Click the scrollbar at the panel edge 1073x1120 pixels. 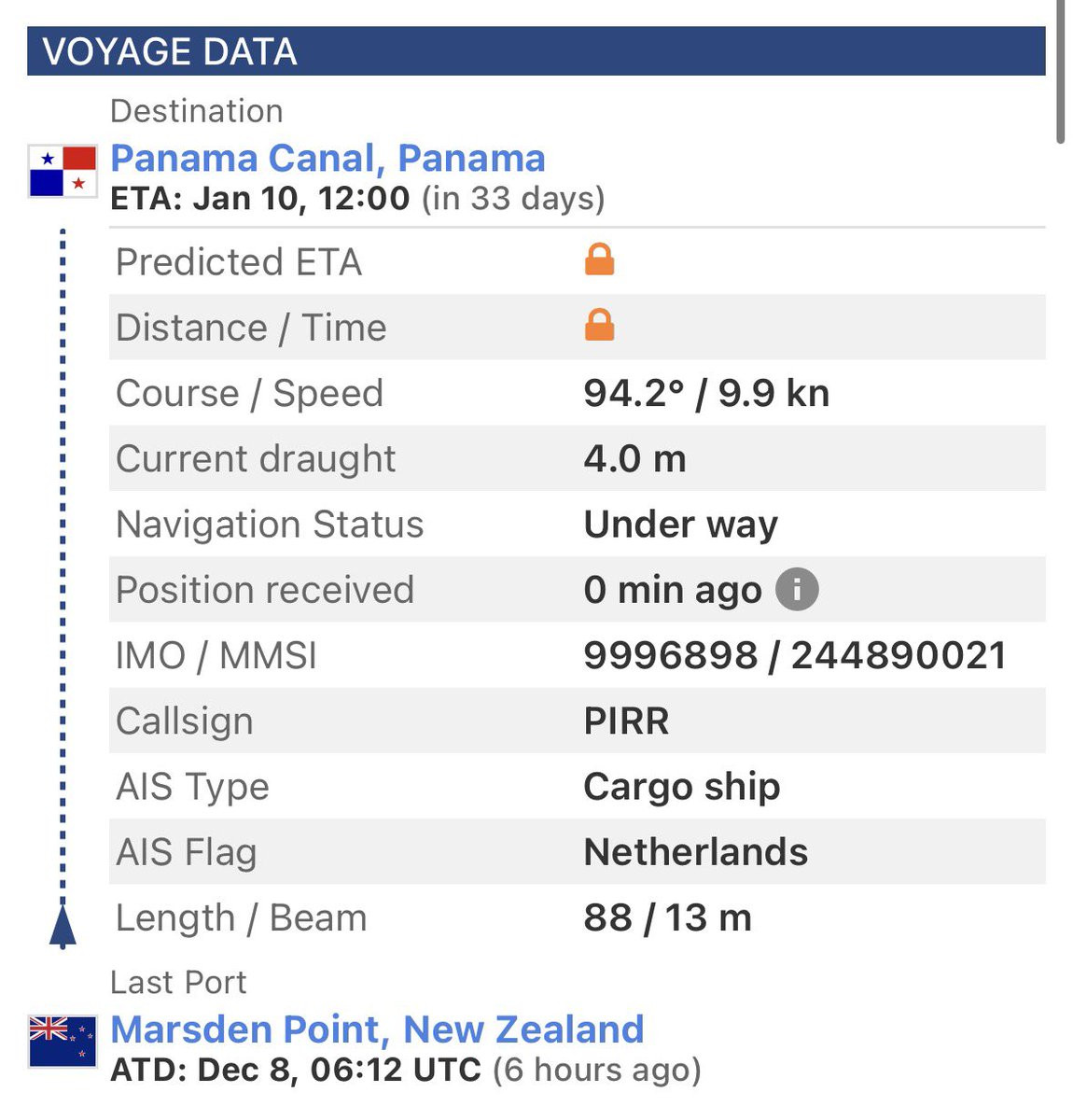(1060, 72)
